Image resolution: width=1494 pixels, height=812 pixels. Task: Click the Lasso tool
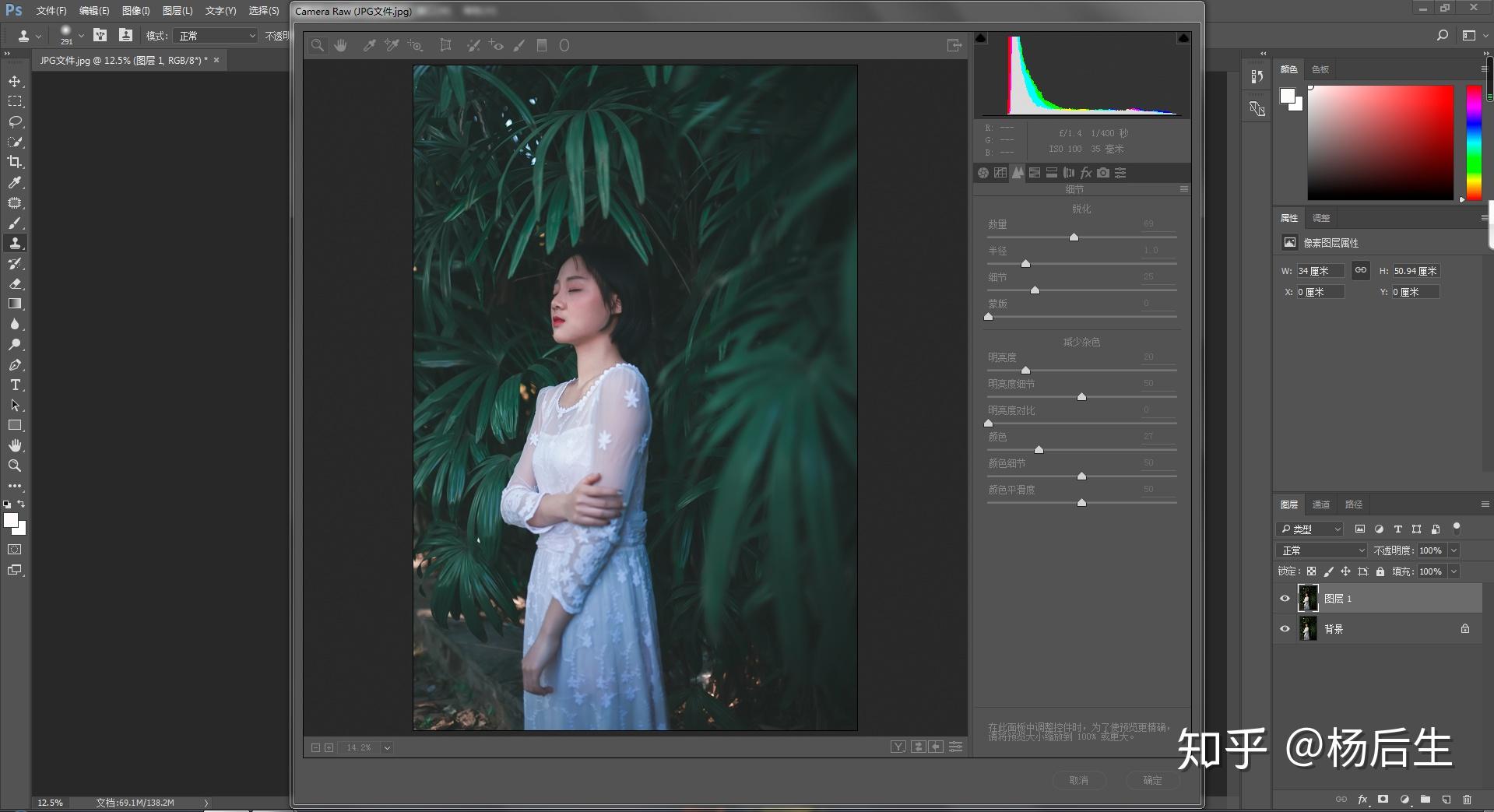pyautogui.click(x=15, y=121)
